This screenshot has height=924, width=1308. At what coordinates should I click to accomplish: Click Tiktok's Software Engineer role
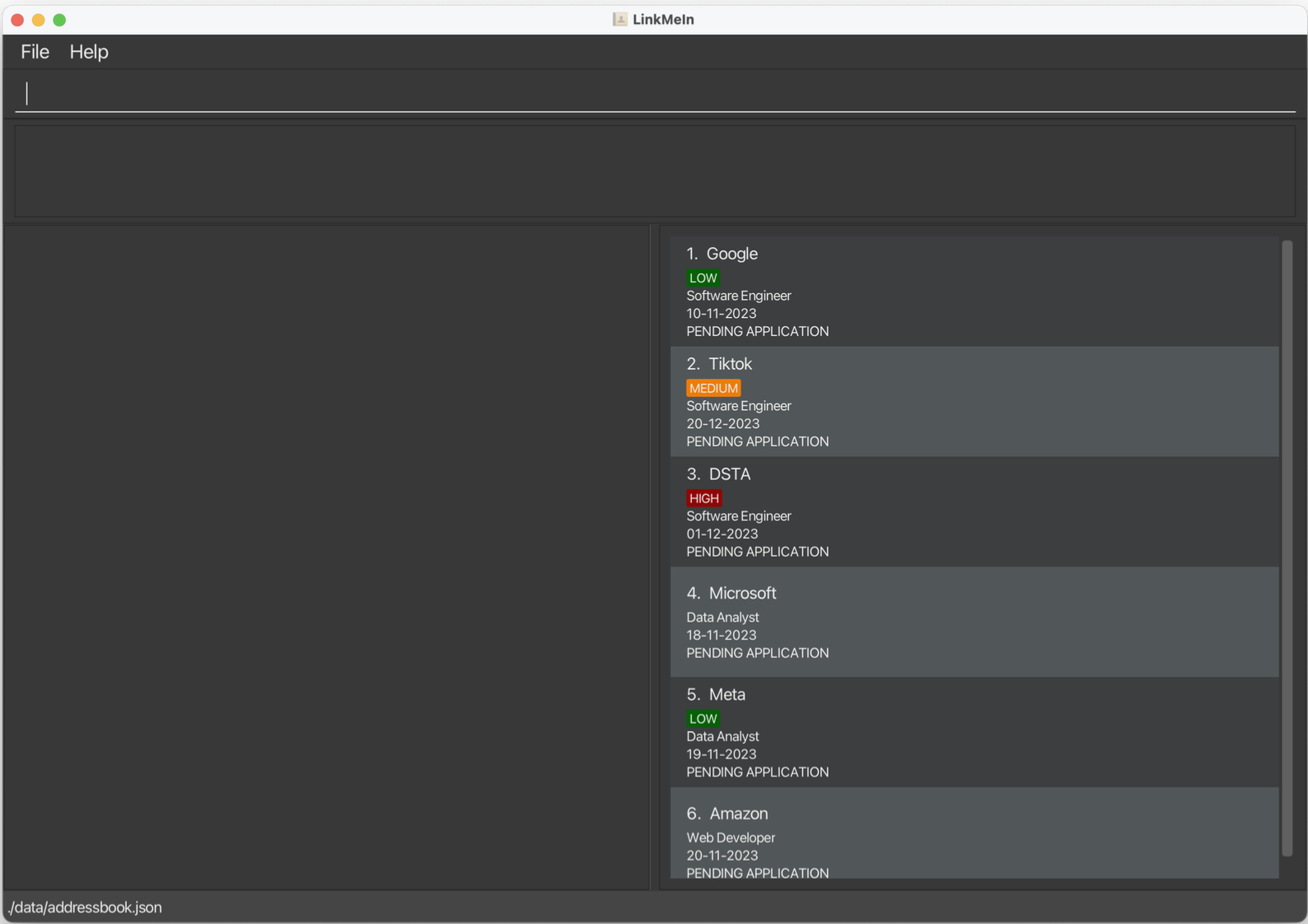tap(739, 406)
